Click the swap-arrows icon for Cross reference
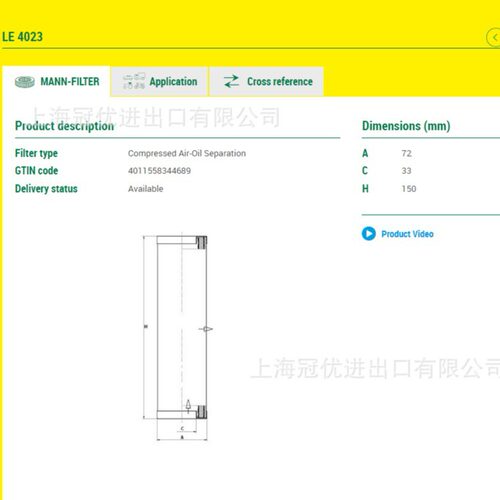 pos(231,81)
